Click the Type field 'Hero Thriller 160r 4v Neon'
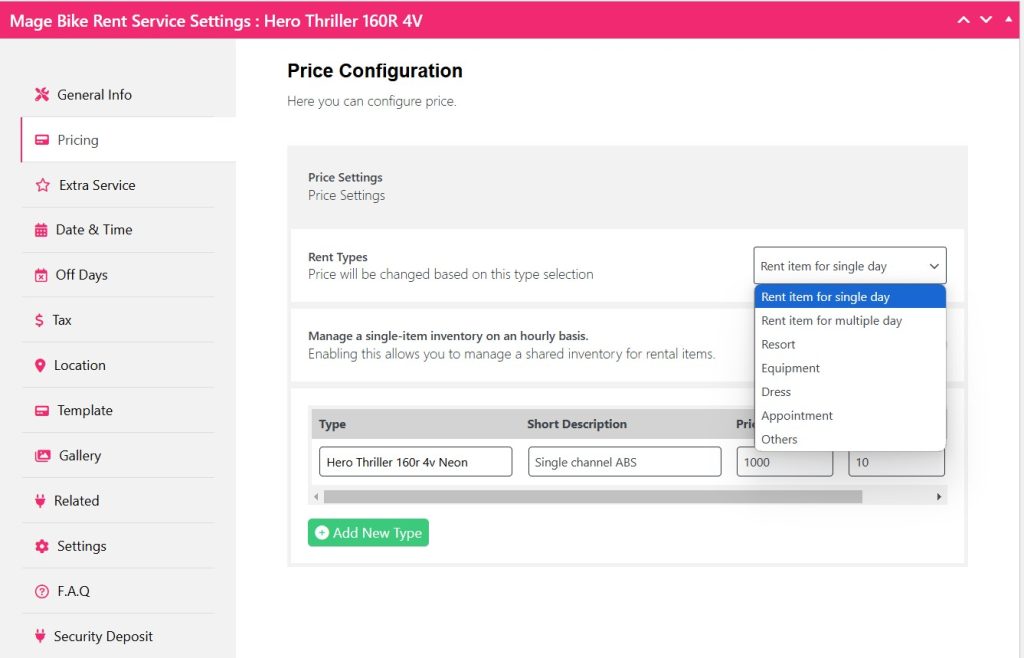Screen dimensions: 1024x658 click(415, 462)
